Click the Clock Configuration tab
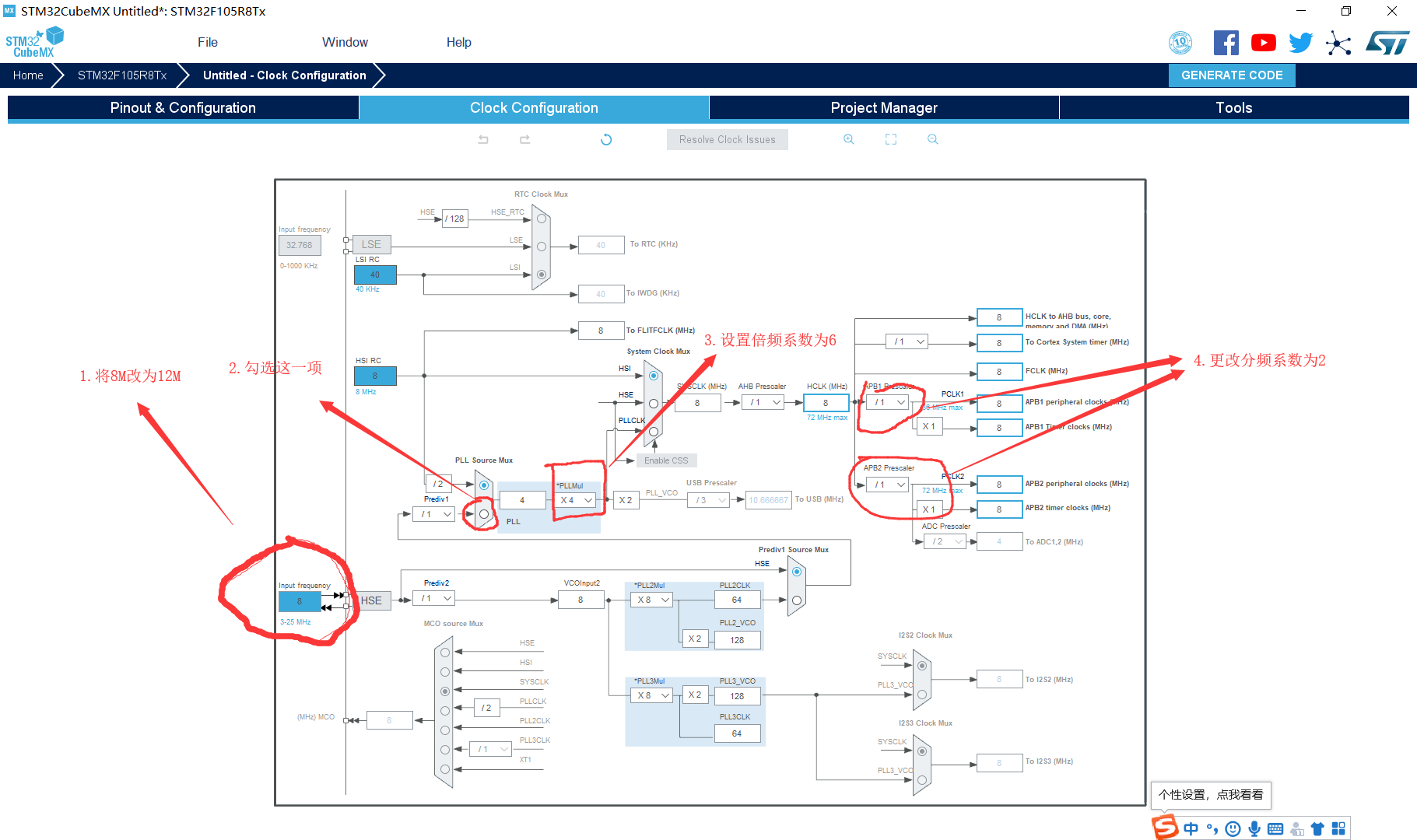The width and height of the screenshot is (1417, 840). pos(534,107)
